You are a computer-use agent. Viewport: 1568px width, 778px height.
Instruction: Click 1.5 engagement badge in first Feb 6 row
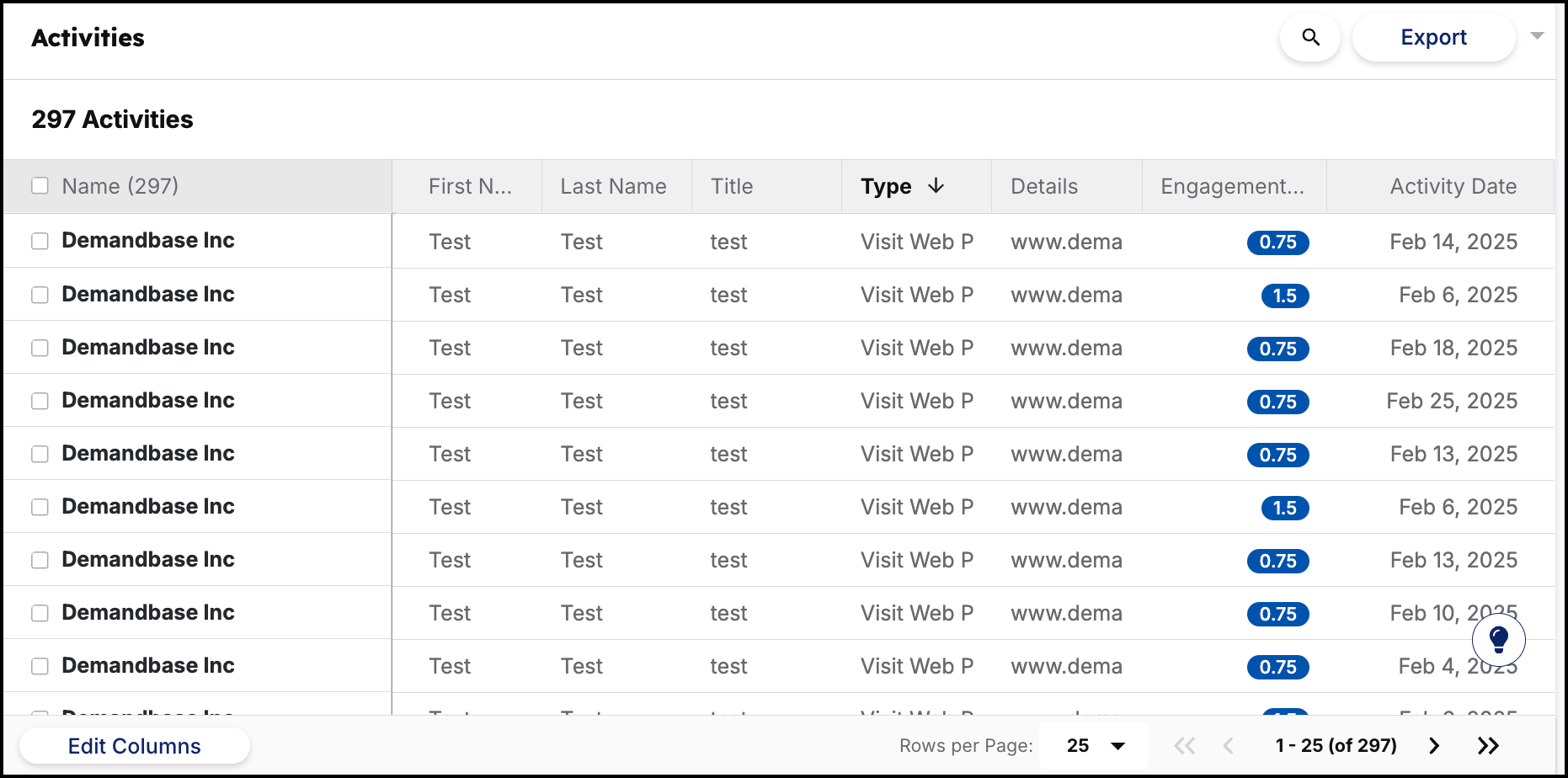click(x=1285, y=296)
